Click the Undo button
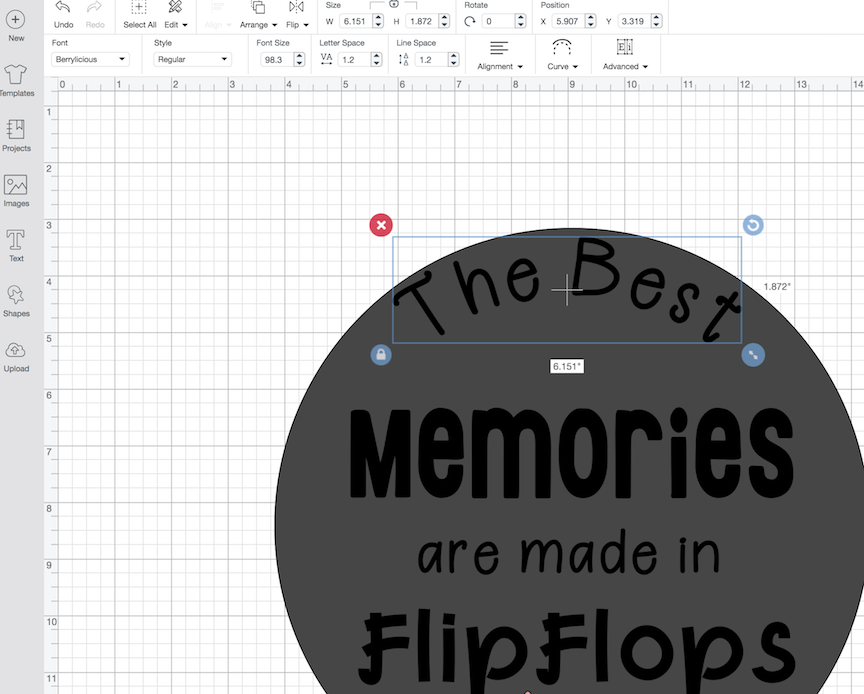The image size is (864, 694). pos(63,15)
